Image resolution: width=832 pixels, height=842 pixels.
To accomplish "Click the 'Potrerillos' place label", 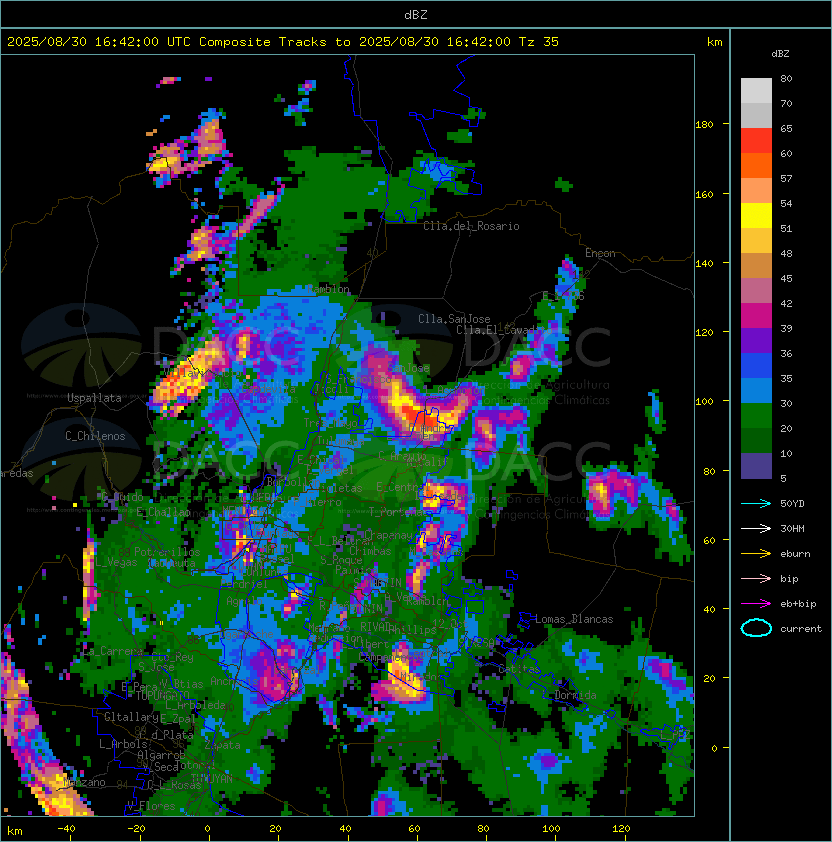I will (x=167, y=551).
